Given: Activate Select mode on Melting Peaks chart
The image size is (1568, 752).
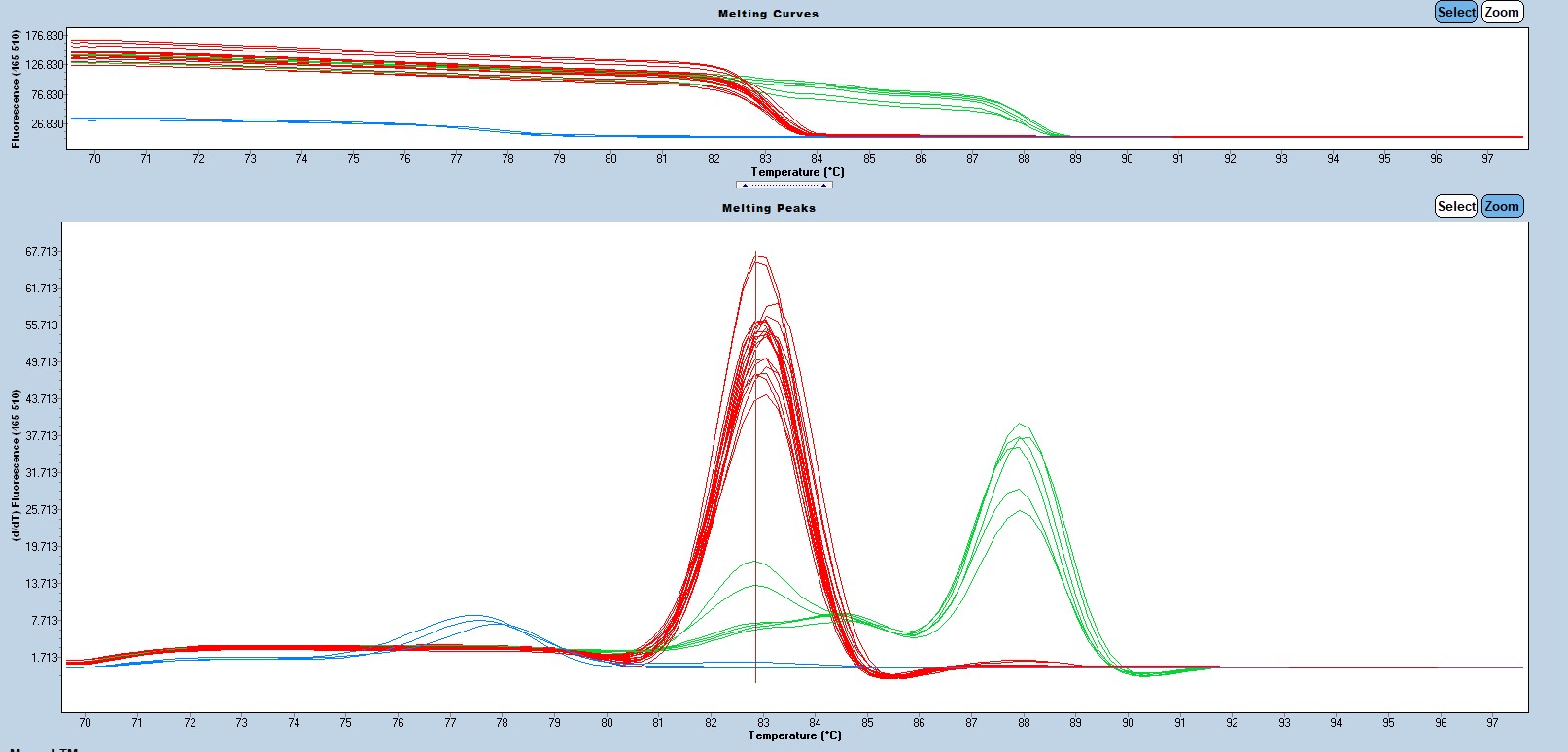Looking at the screenshot, I should pyautogui.click(x=1455, y=206).
